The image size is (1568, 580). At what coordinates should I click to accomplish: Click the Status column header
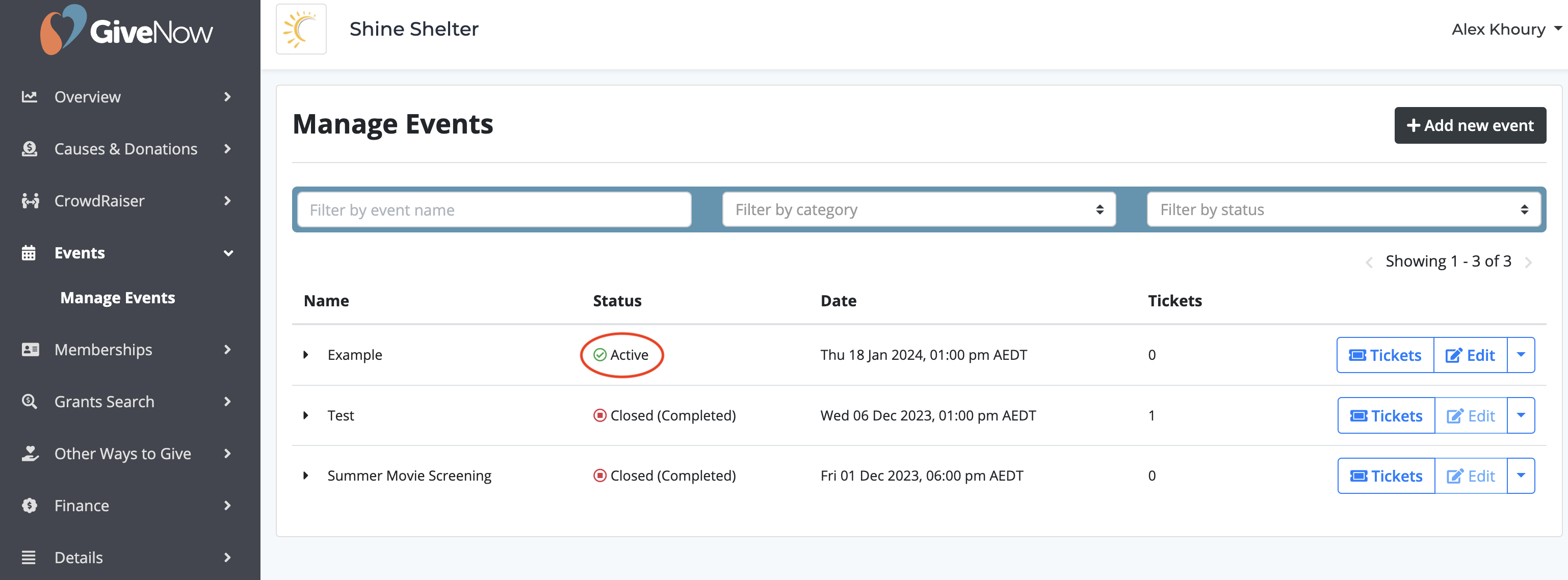click(x=617, y=301)
